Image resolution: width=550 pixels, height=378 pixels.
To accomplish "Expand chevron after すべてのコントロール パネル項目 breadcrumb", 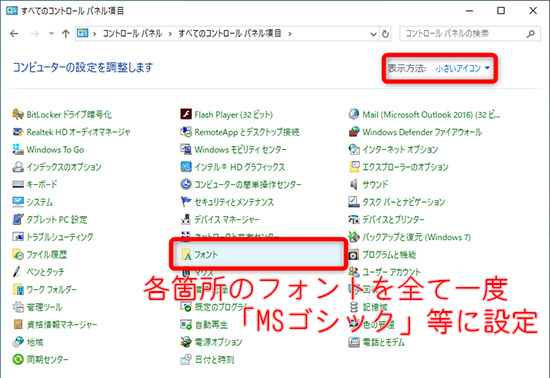I will [290, 34].
